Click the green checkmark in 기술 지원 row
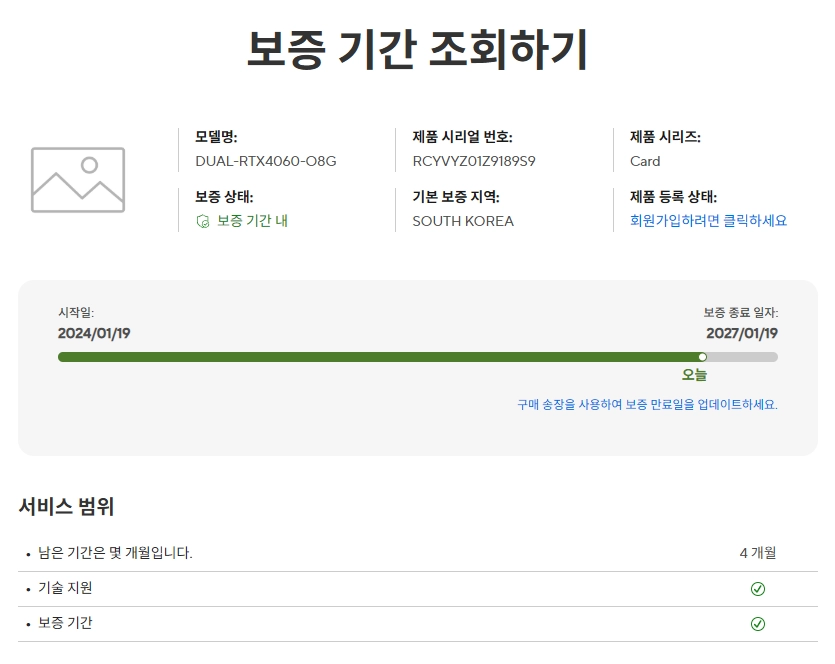 [x=758, y=588]
